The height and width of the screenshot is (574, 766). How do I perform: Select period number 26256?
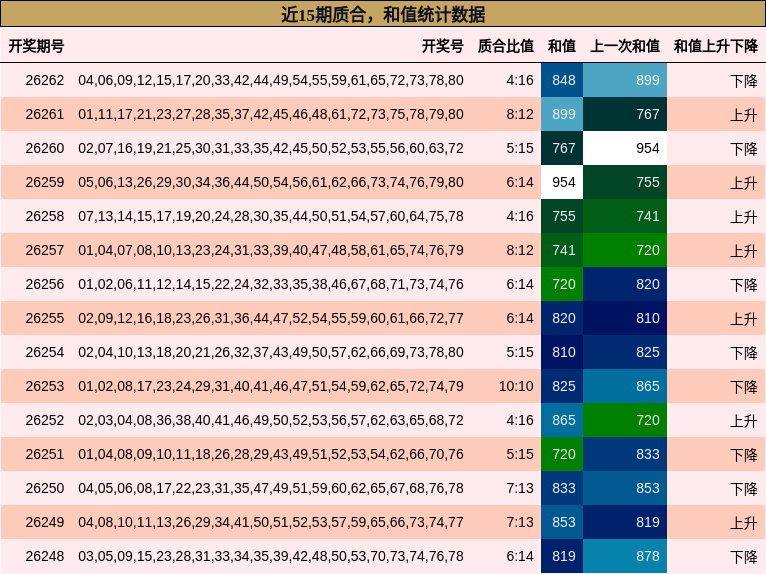click(x=44, y=284)
